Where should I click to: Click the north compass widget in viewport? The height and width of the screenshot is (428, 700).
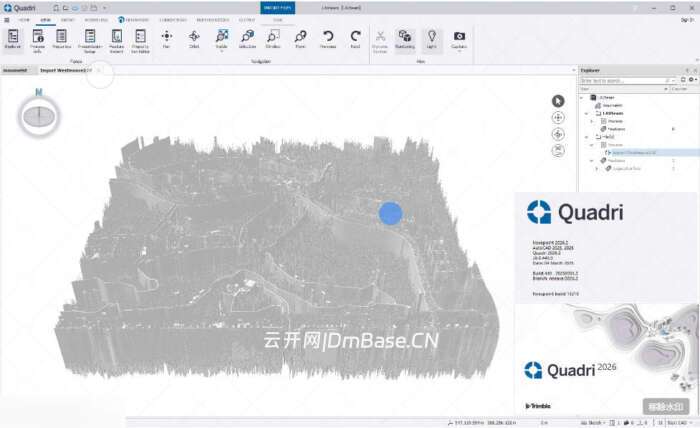coord(39,116)
